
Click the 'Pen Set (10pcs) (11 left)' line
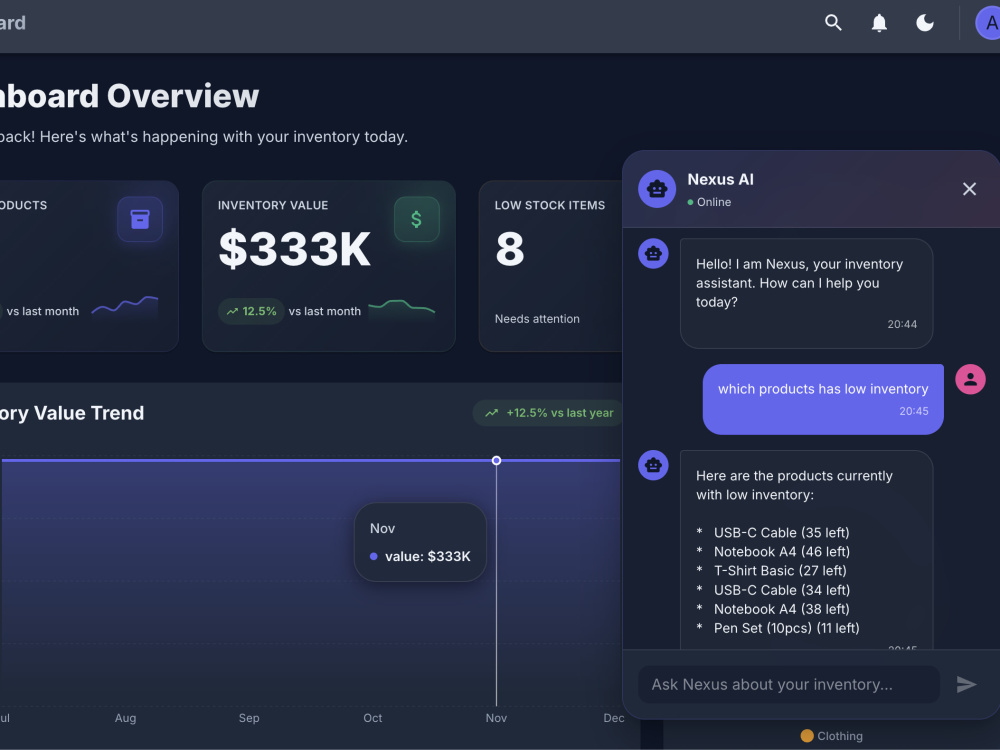pos(786,628)
